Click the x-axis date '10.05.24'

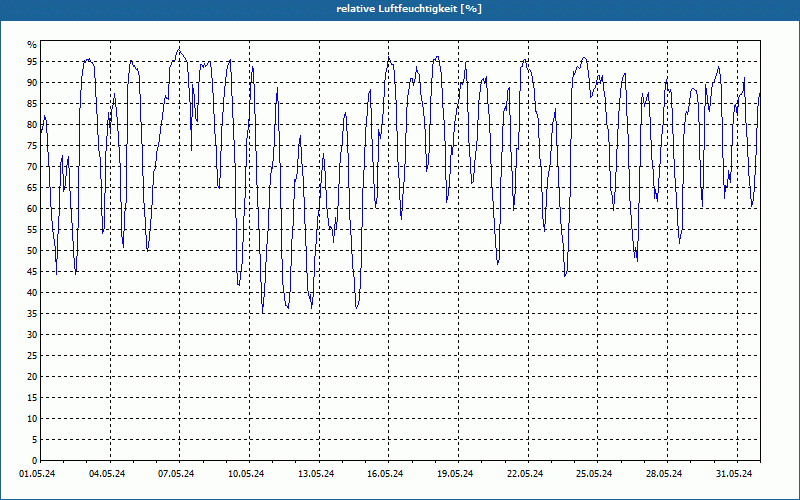click(x=246, y=474)
